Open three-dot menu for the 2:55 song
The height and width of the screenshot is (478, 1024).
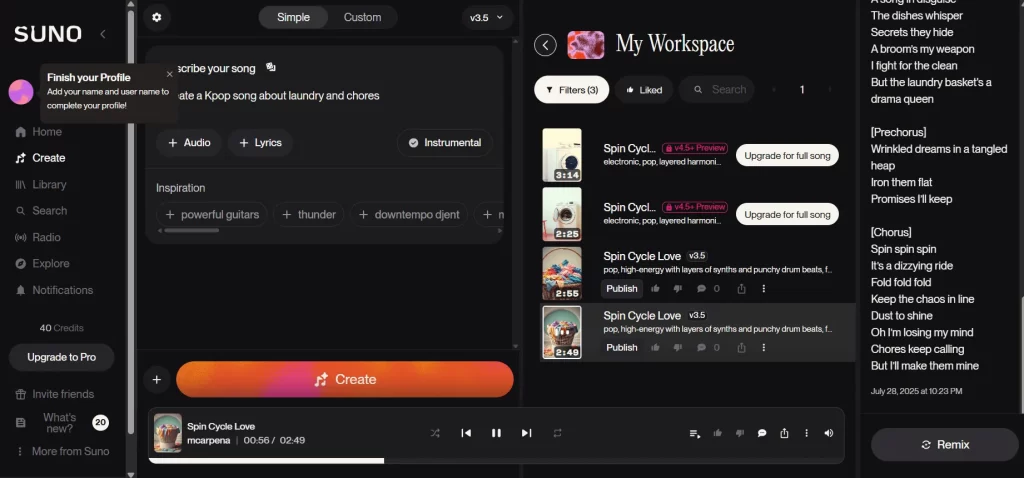point(764,289)
